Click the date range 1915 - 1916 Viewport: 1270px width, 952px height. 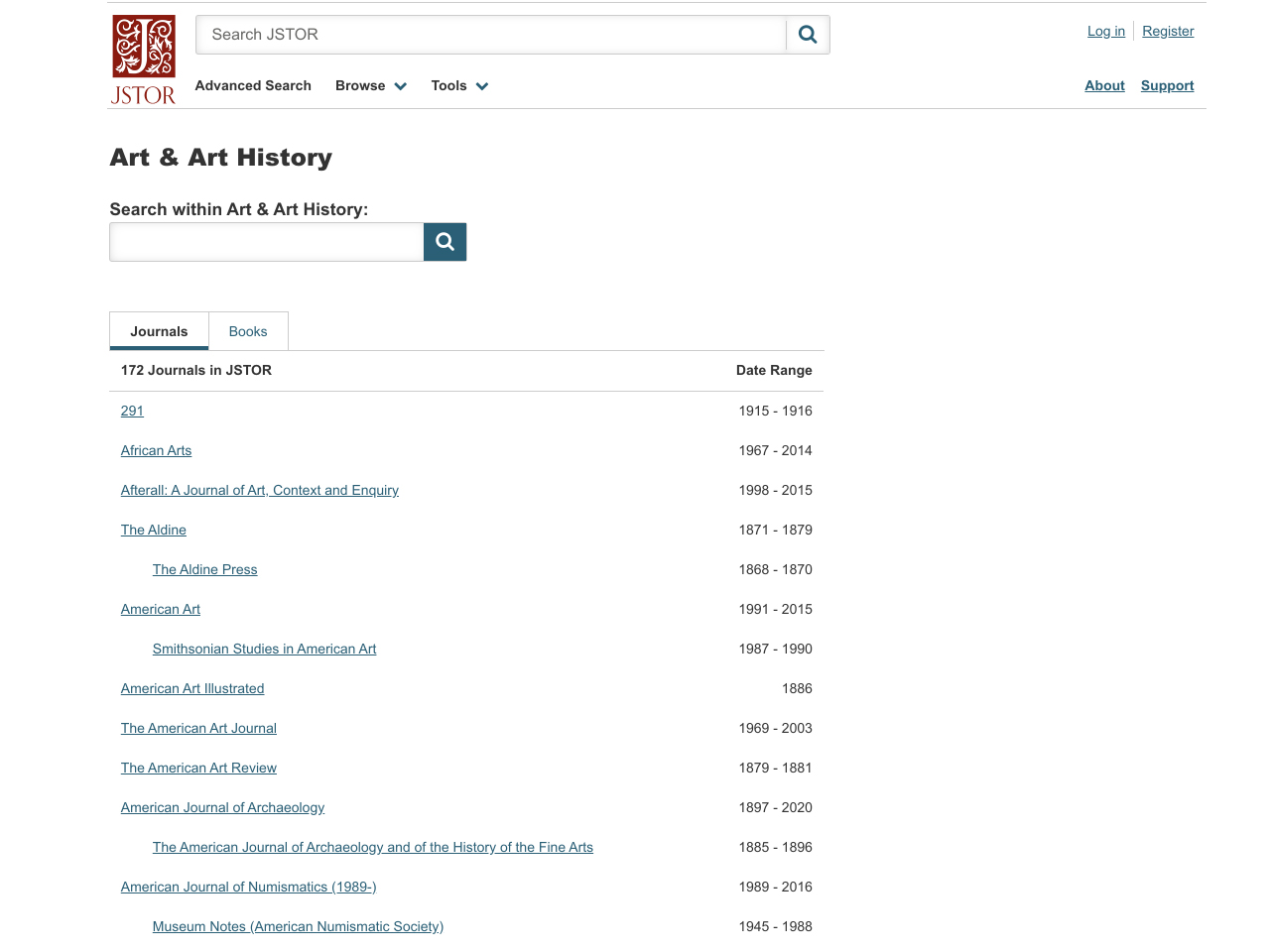pyautogui.click(x=775, y=411)
